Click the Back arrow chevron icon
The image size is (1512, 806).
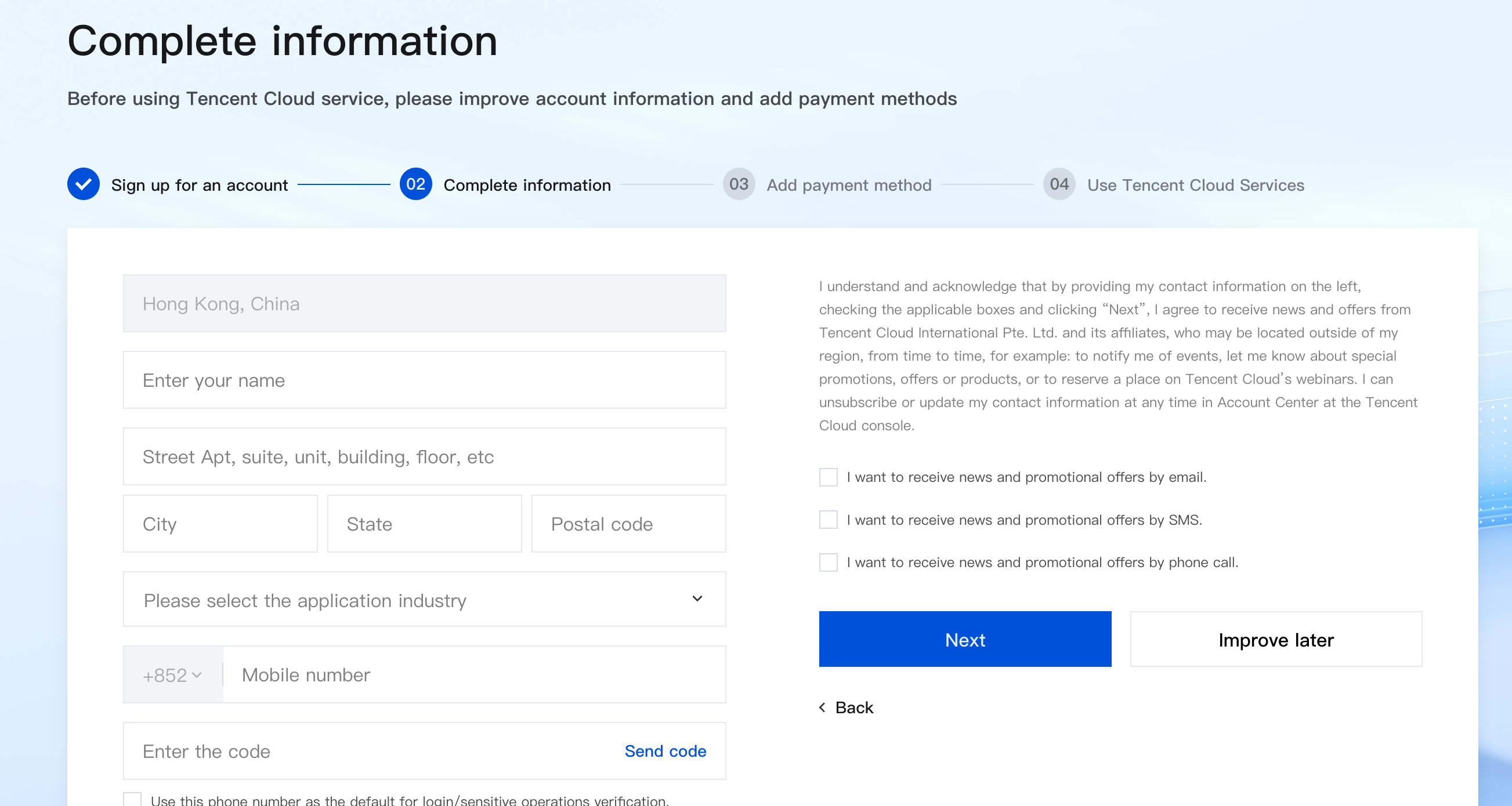click(x=822, y=707)
